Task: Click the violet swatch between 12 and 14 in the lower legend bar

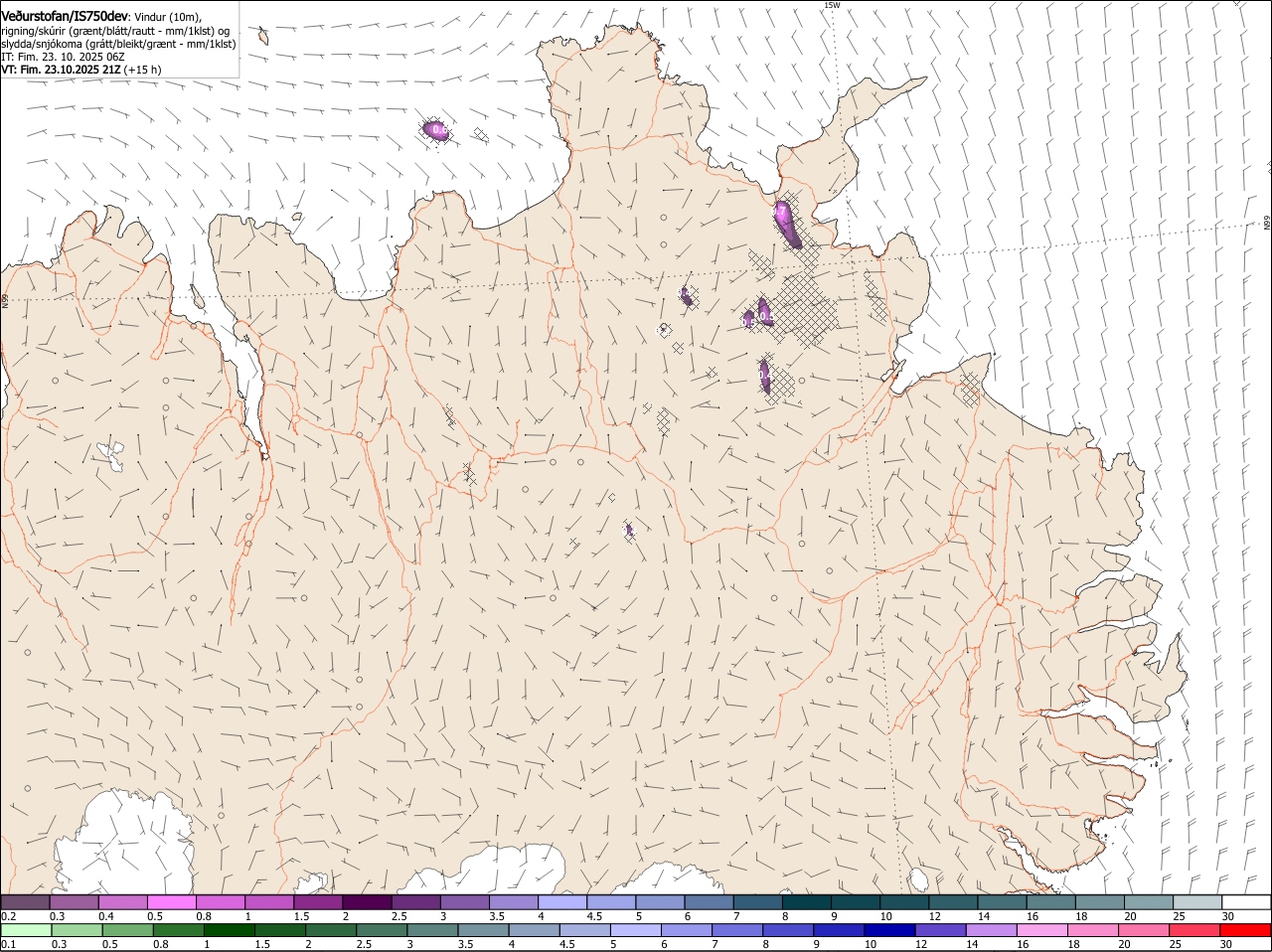Action: 940,931
